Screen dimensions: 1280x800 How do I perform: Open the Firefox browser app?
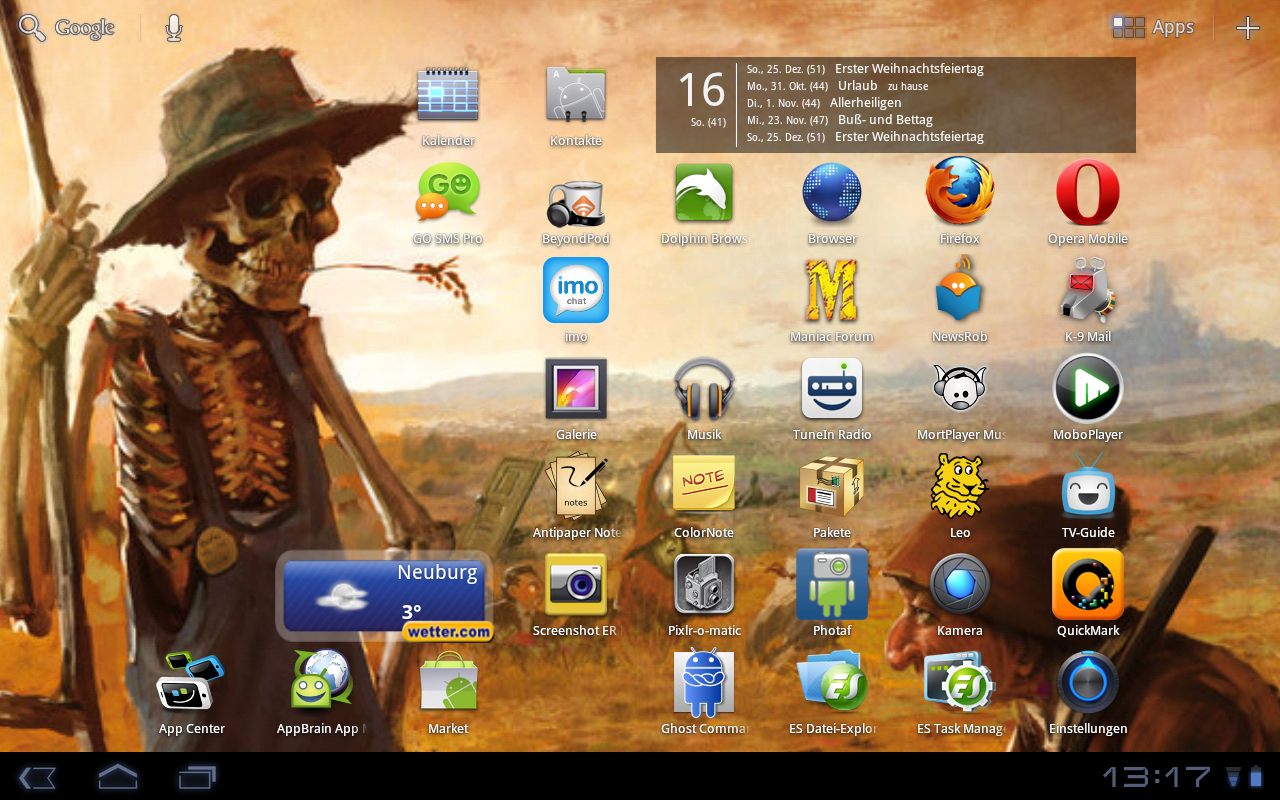click(959, 194)
